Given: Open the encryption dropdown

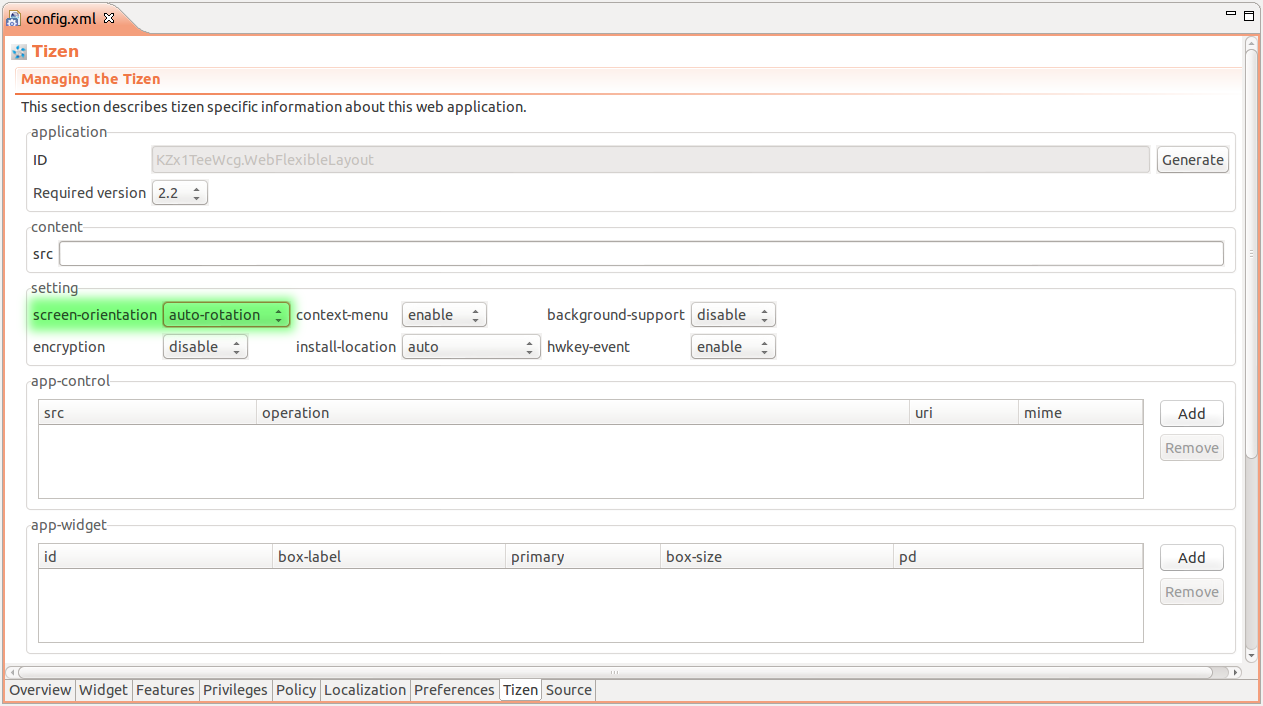Looking at the screenshot, I should click(205, 347).
